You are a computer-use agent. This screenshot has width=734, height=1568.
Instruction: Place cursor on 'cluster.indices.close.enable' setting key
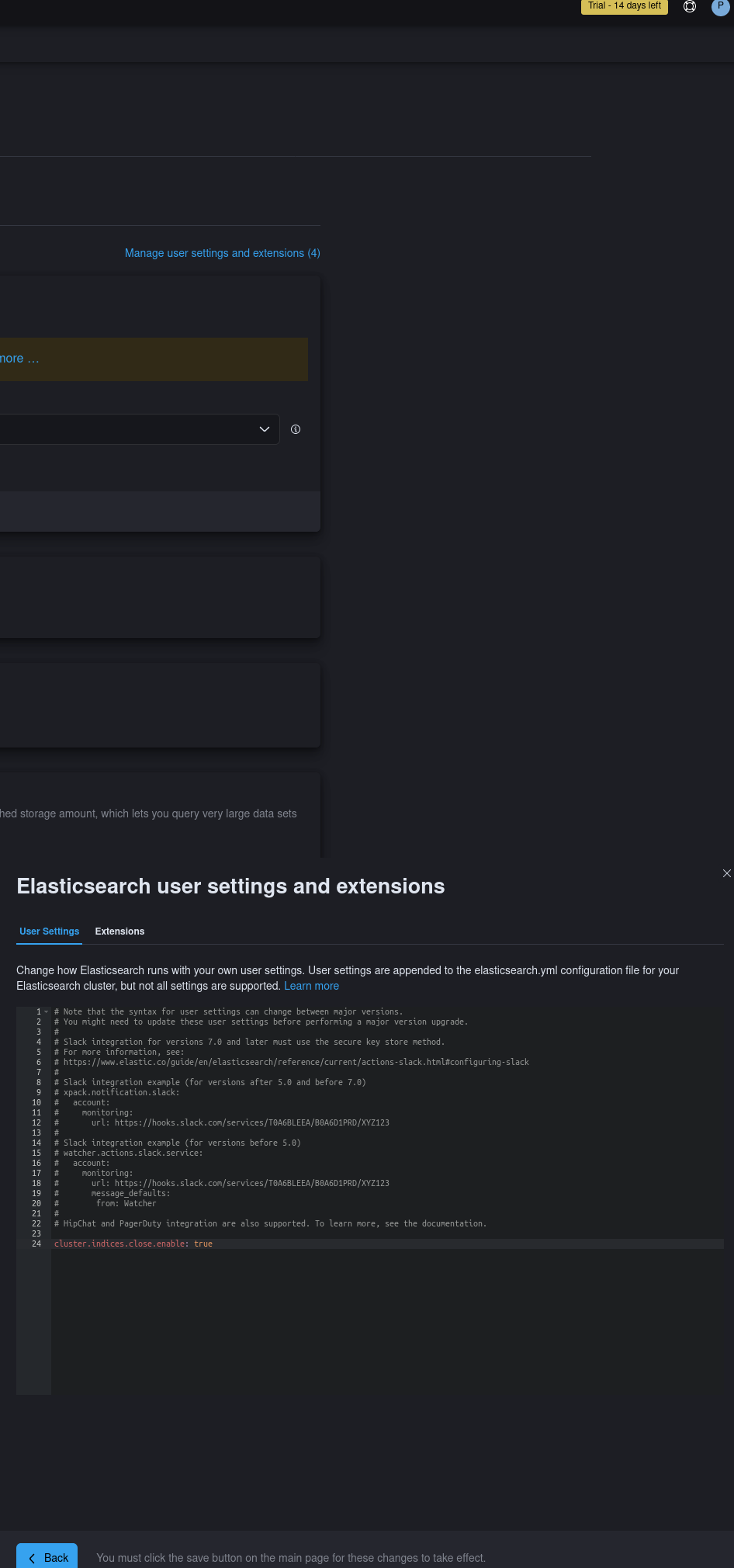pos(119,1244)
